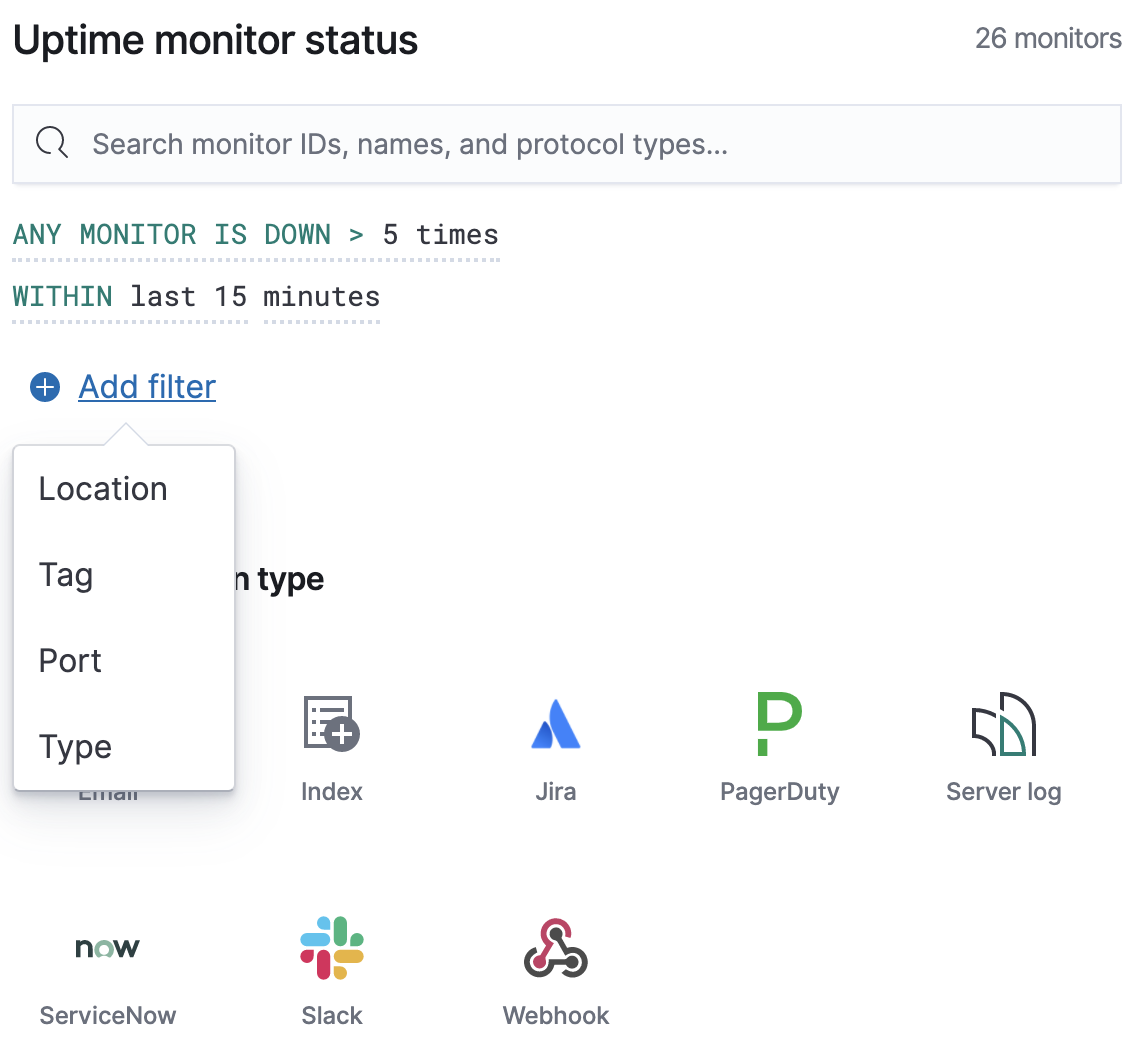Click the search magnifier icon
Viewport: 1142px width, 1048px height.
51,143
